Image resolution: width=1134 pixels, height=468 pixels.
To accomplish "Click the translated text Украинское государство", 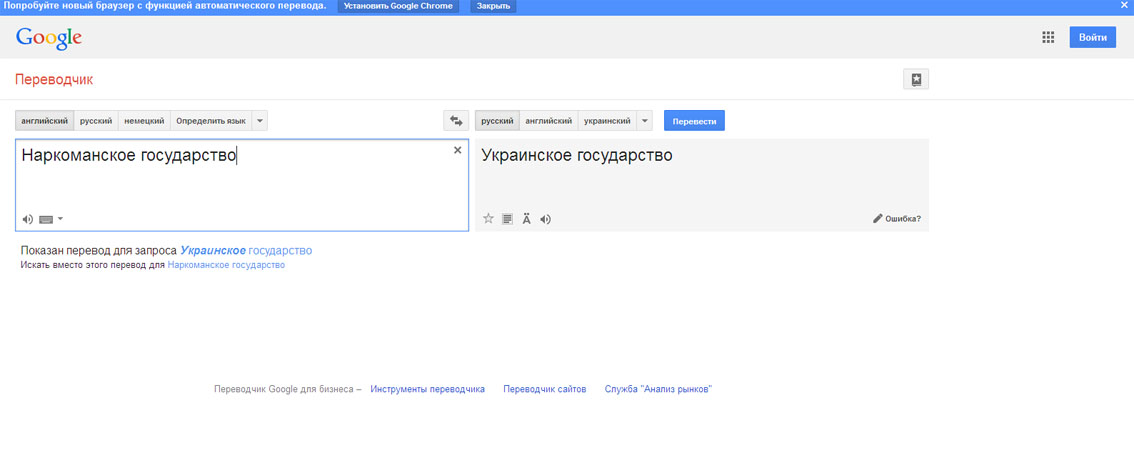I will click(x=577, y=155).
